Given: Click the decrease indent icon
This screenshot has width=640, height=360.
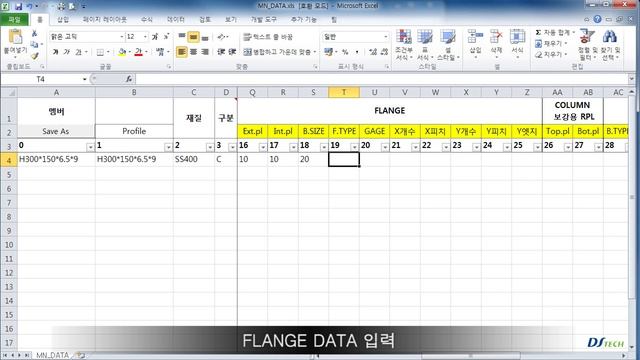Looking at the screenshot, I should [221, 52].
